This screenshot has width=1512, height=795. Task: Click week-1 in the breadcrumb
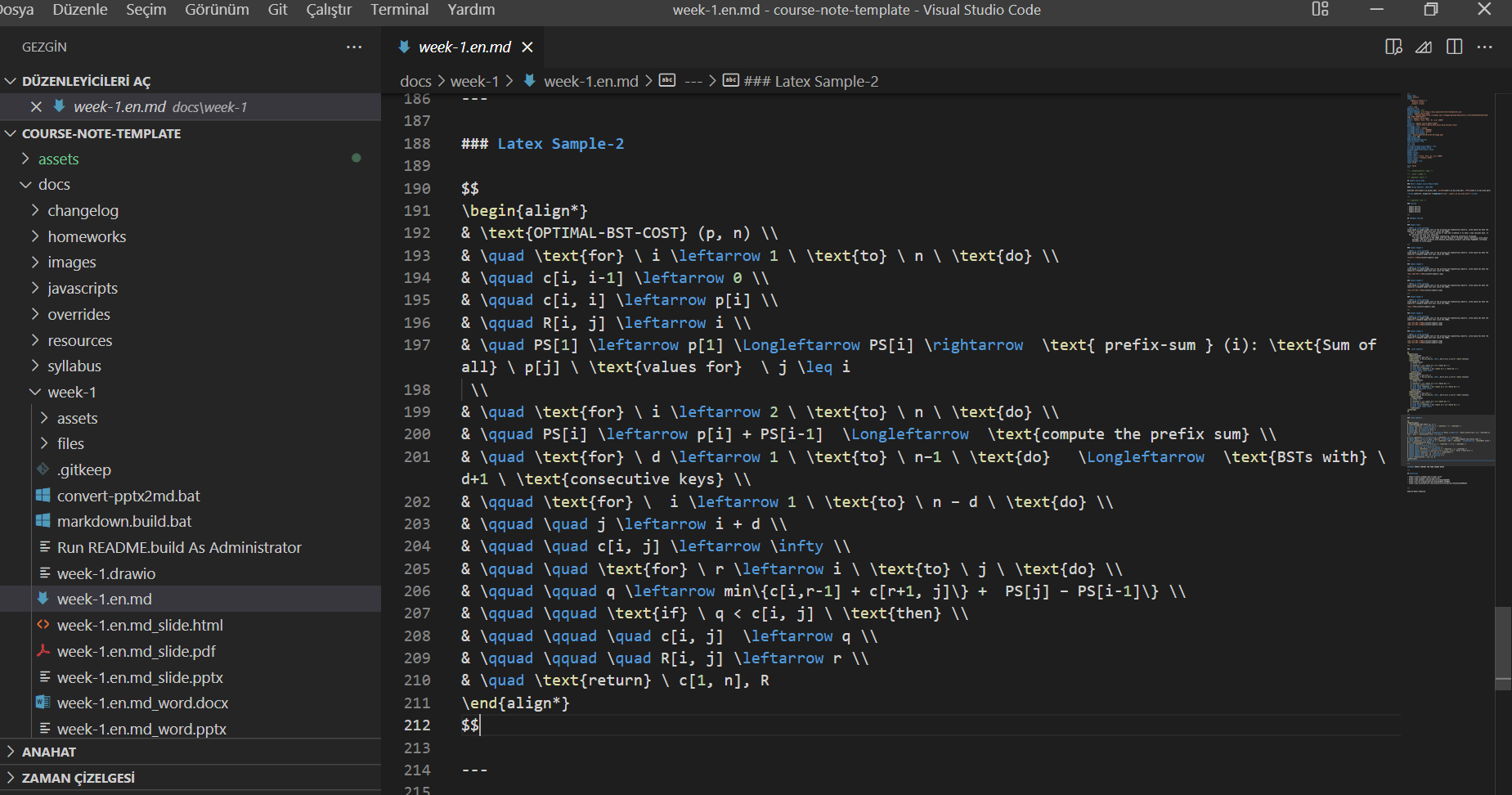474,81
